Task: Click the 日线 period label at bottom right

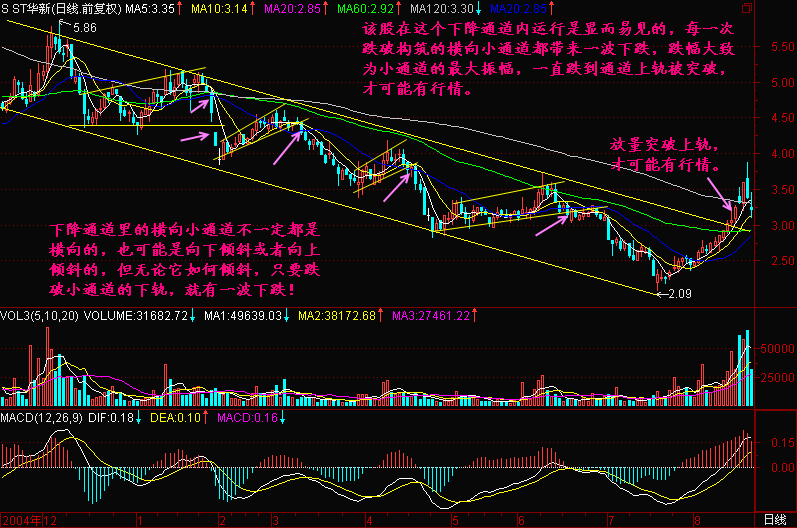Action: click(x=774, y=520)
